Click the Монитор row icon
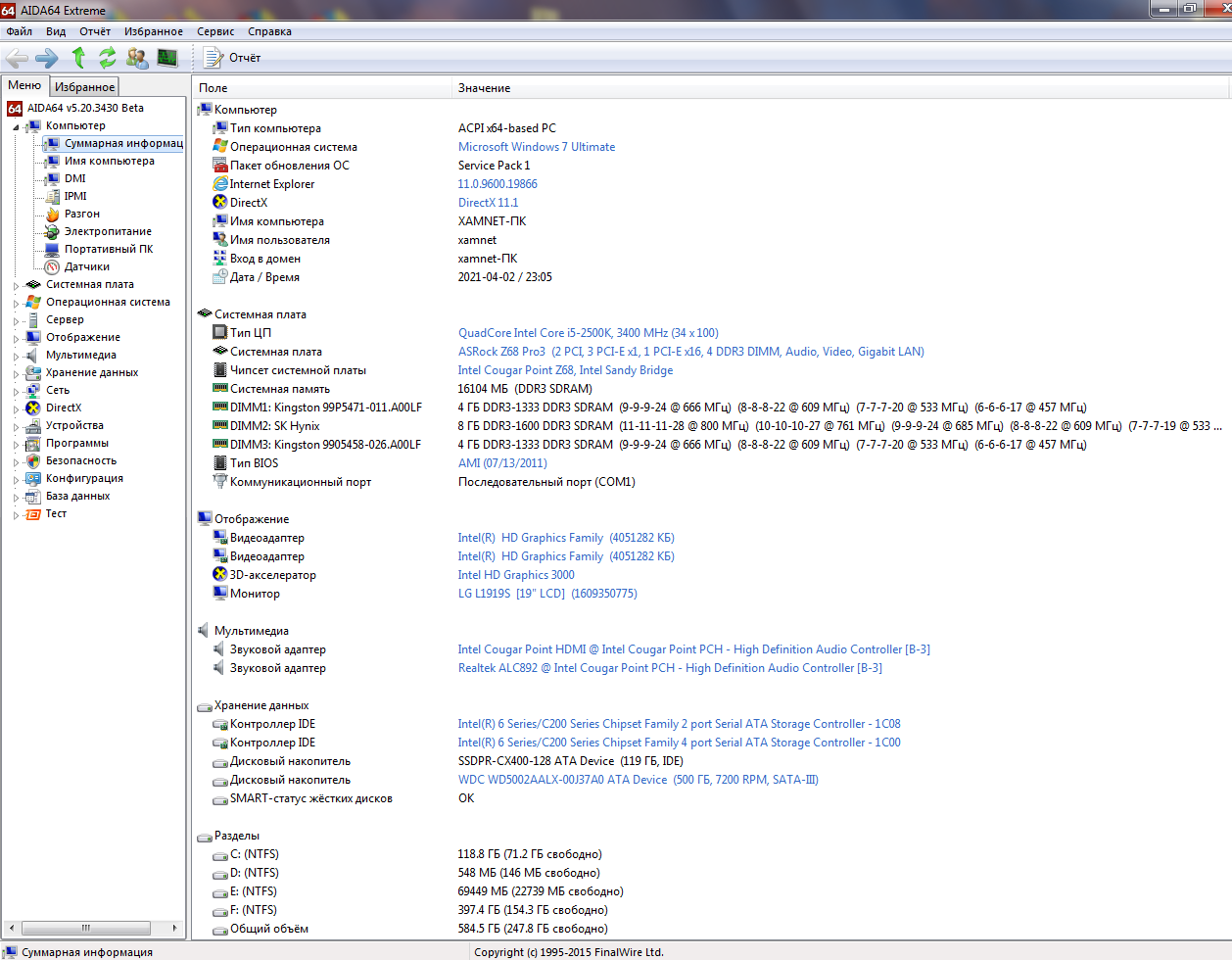1232x960 pixels. 220,593
